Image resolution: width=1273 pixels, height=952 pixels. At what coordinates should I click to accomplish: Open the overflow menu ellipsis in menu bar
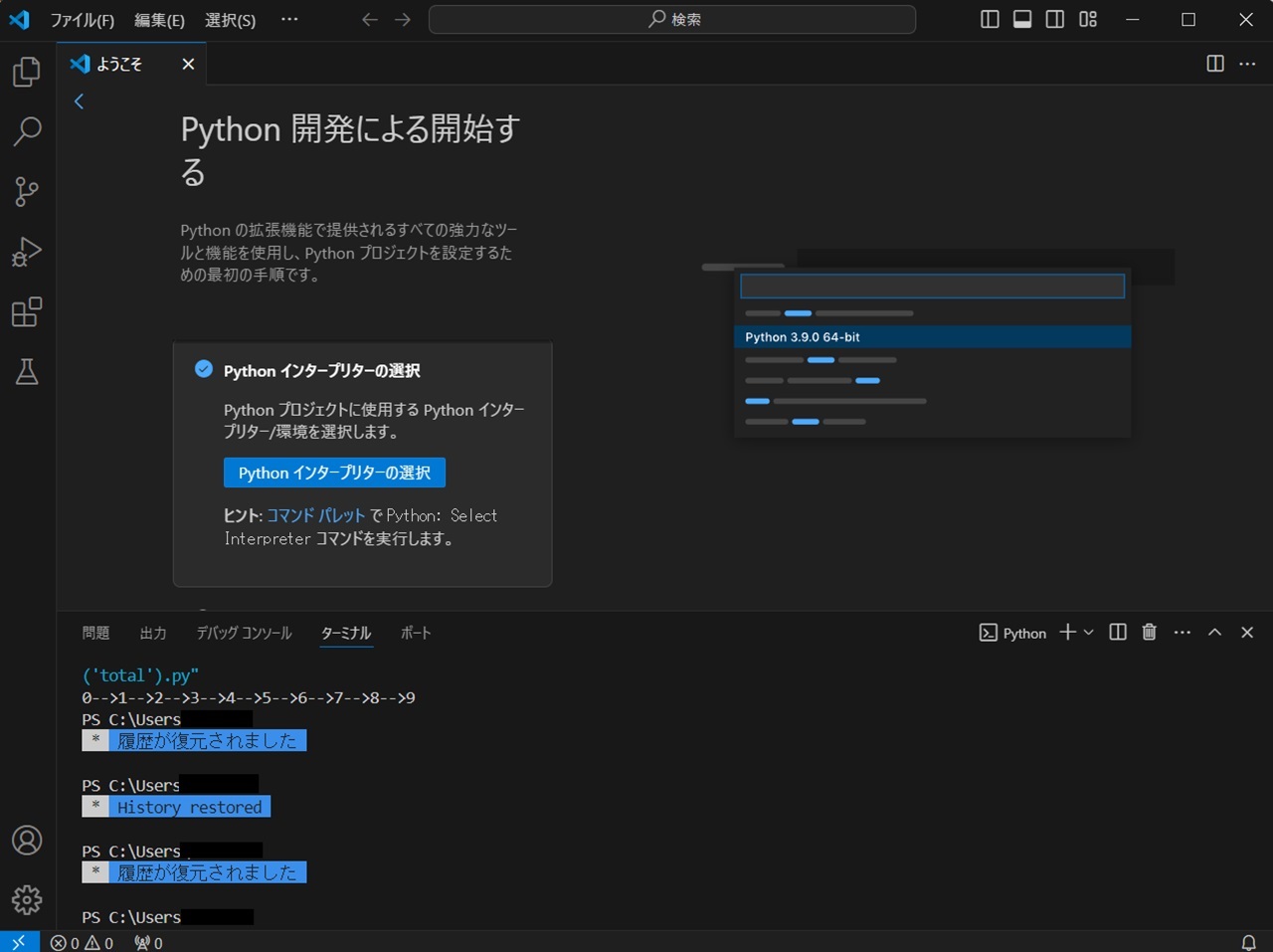289,20
